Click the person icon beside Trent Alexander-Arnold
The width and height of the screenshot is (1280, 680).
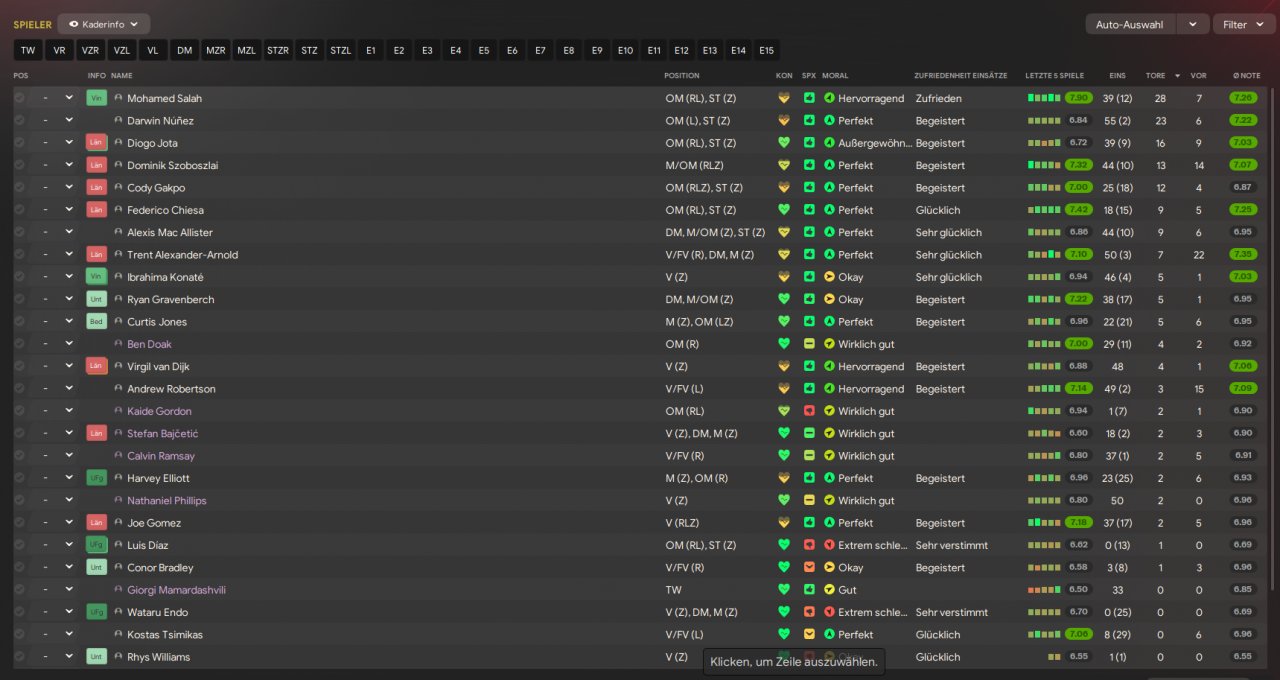coord(118,255)
